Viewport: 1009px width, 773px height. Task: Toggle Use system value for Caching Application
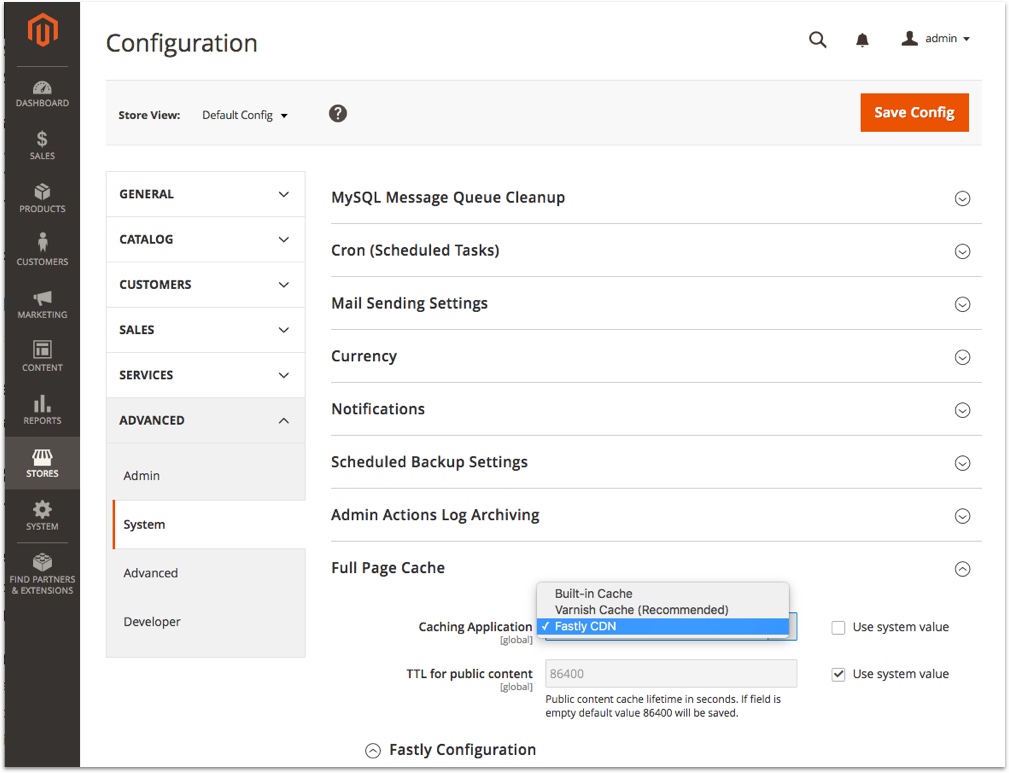pos(838,628)
